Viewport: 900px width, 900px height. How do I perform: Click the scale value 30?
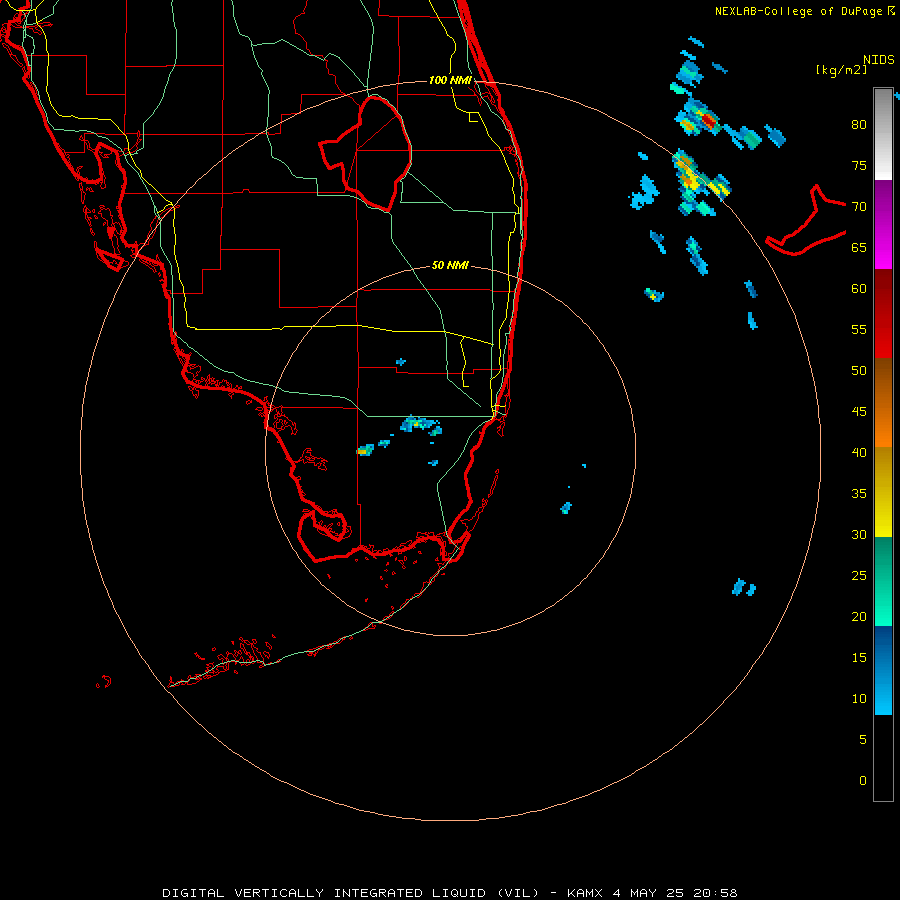(859, 534)
